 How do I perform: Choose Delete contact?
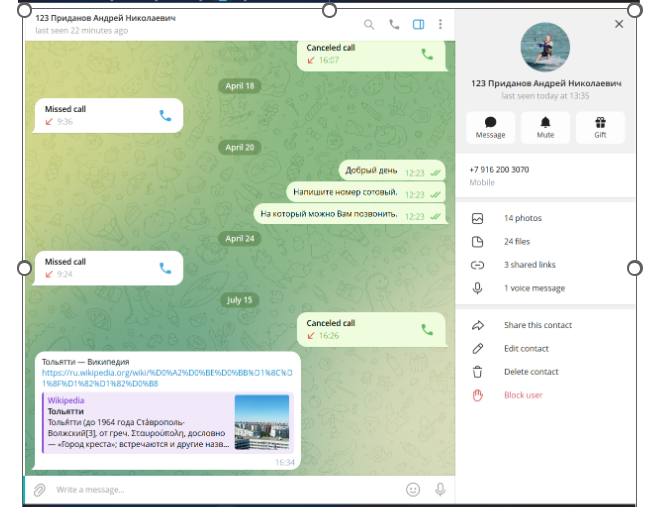[x=531, y=372]
